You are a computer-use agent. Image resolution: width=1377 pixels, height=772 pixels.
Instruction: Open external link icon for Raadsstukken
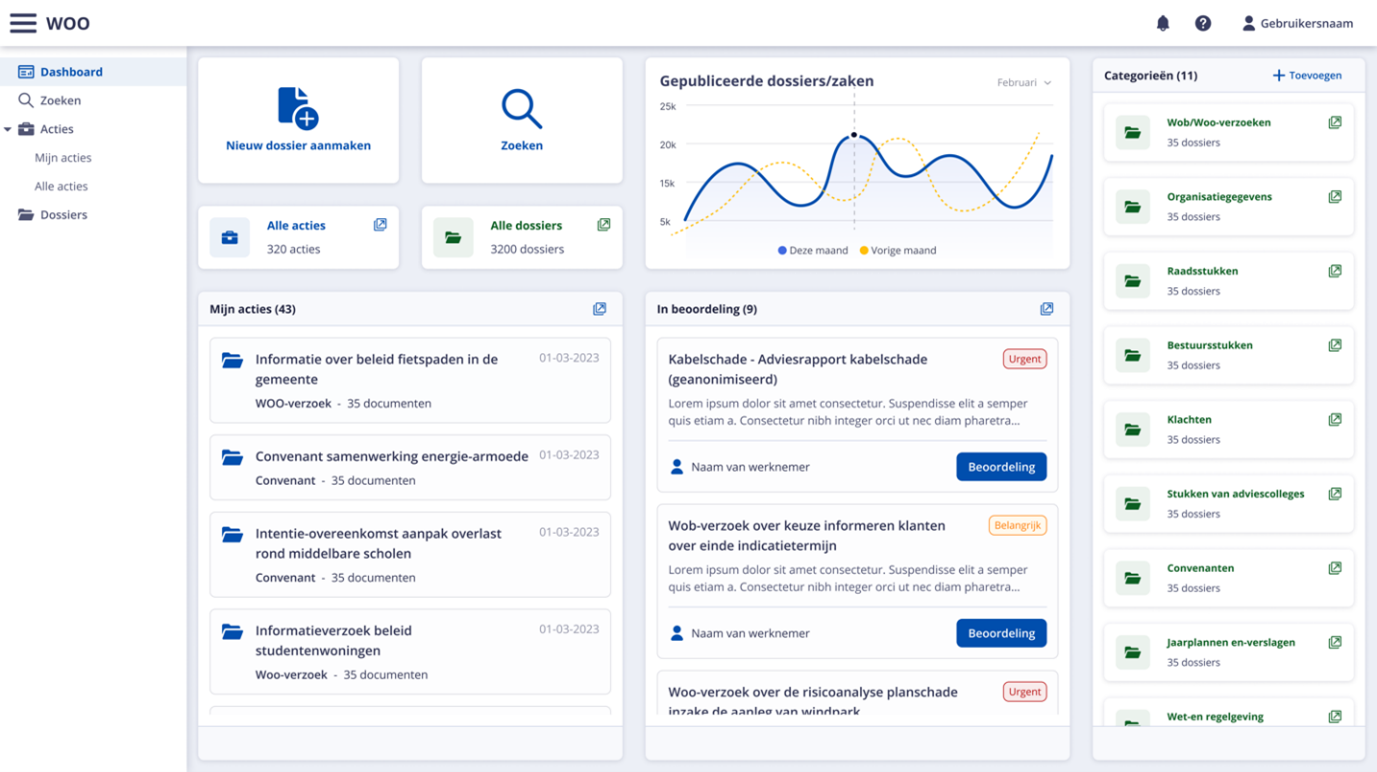pos(1334,271)
